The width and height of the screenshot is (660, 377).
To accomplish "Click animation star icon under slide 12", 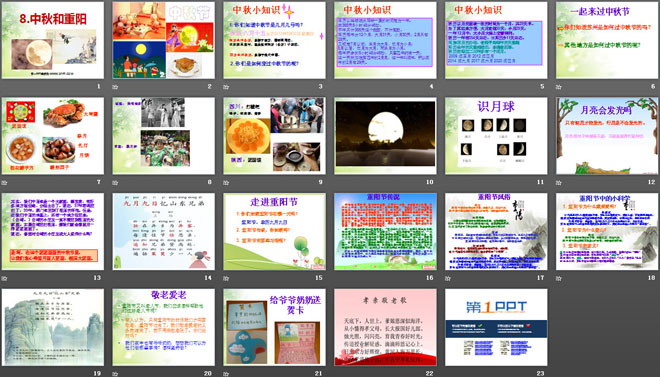I will tap(559, 183).
